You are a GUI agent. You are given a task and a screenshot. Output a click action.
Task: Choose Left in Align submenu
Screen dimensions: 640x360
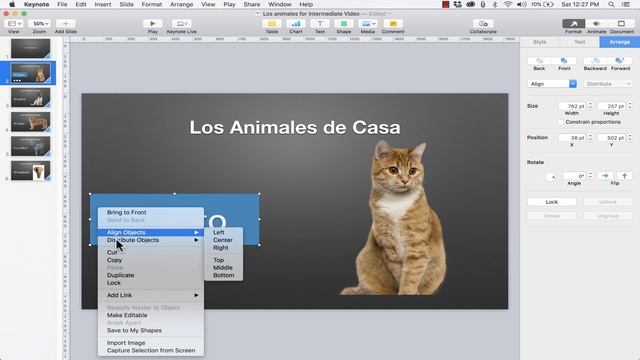click(x=223, y=232)
